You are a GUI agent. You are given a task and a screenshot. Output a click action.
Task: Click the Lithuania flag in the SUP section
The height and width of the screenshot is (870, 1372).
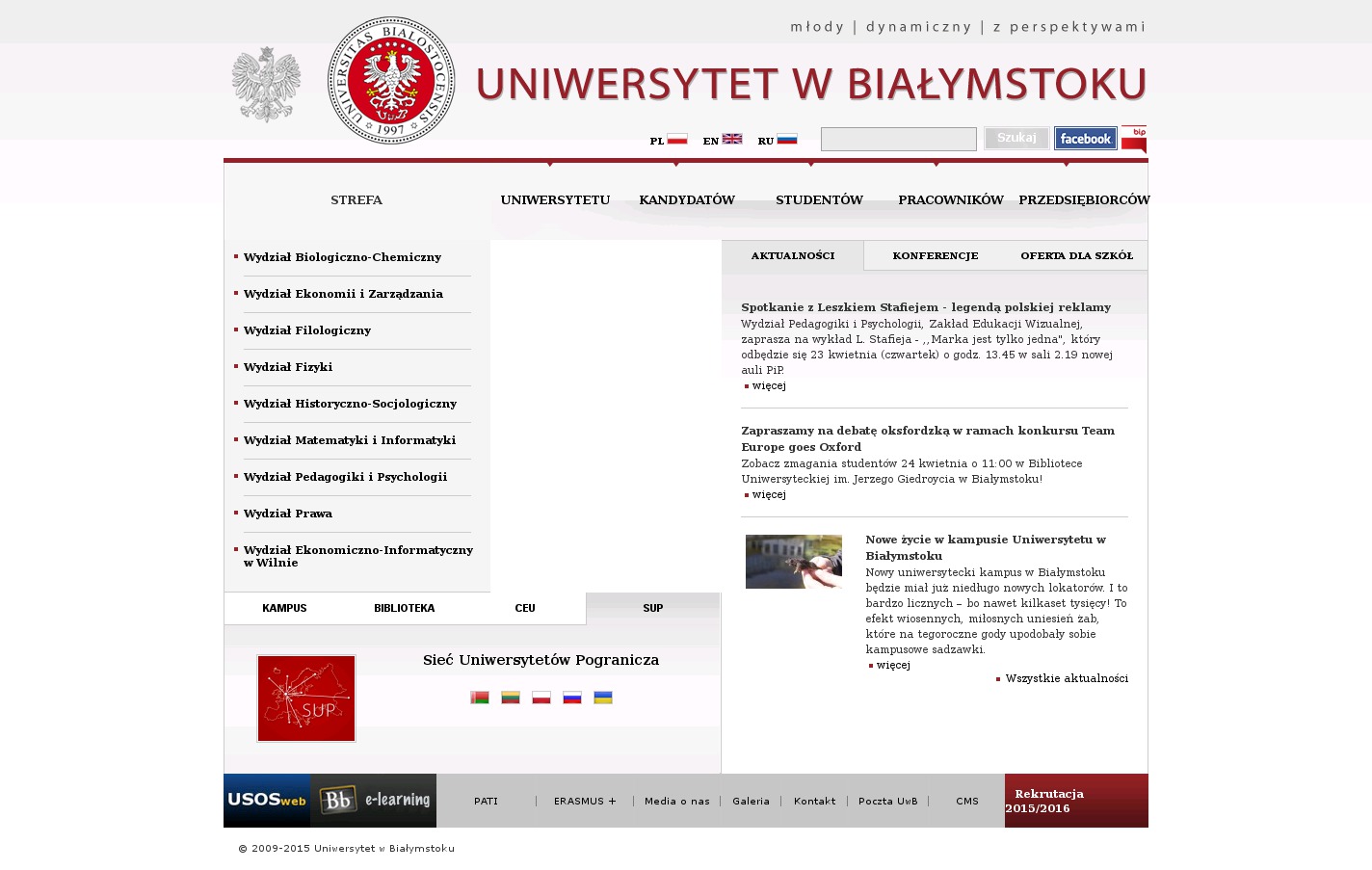click(511, 698)
